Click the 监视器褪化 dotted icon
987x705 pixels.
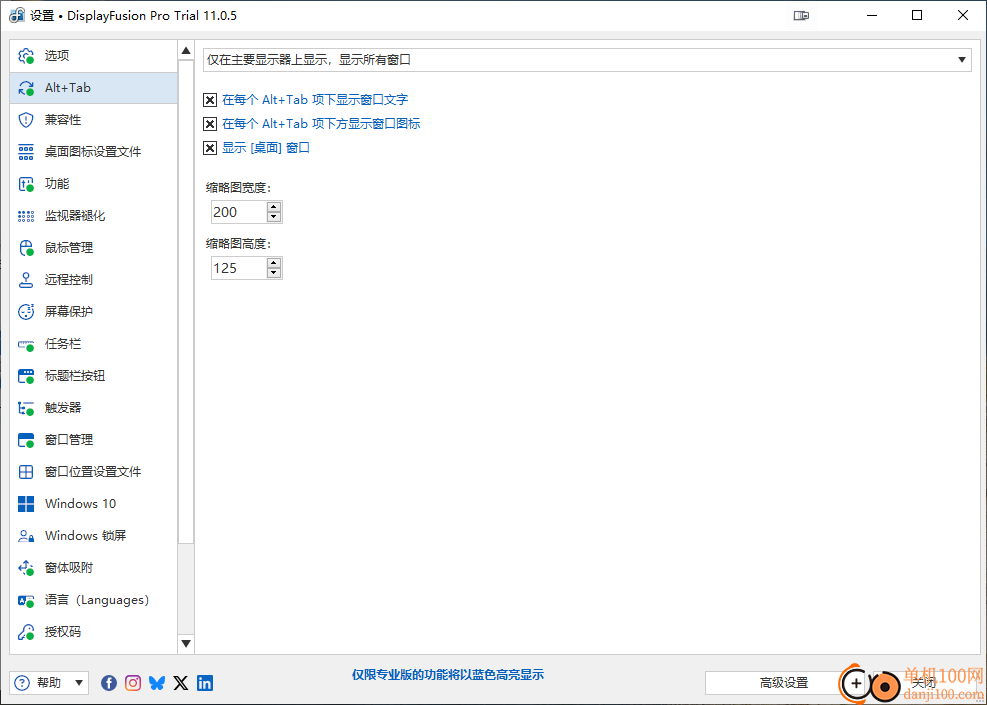point(26,217)
